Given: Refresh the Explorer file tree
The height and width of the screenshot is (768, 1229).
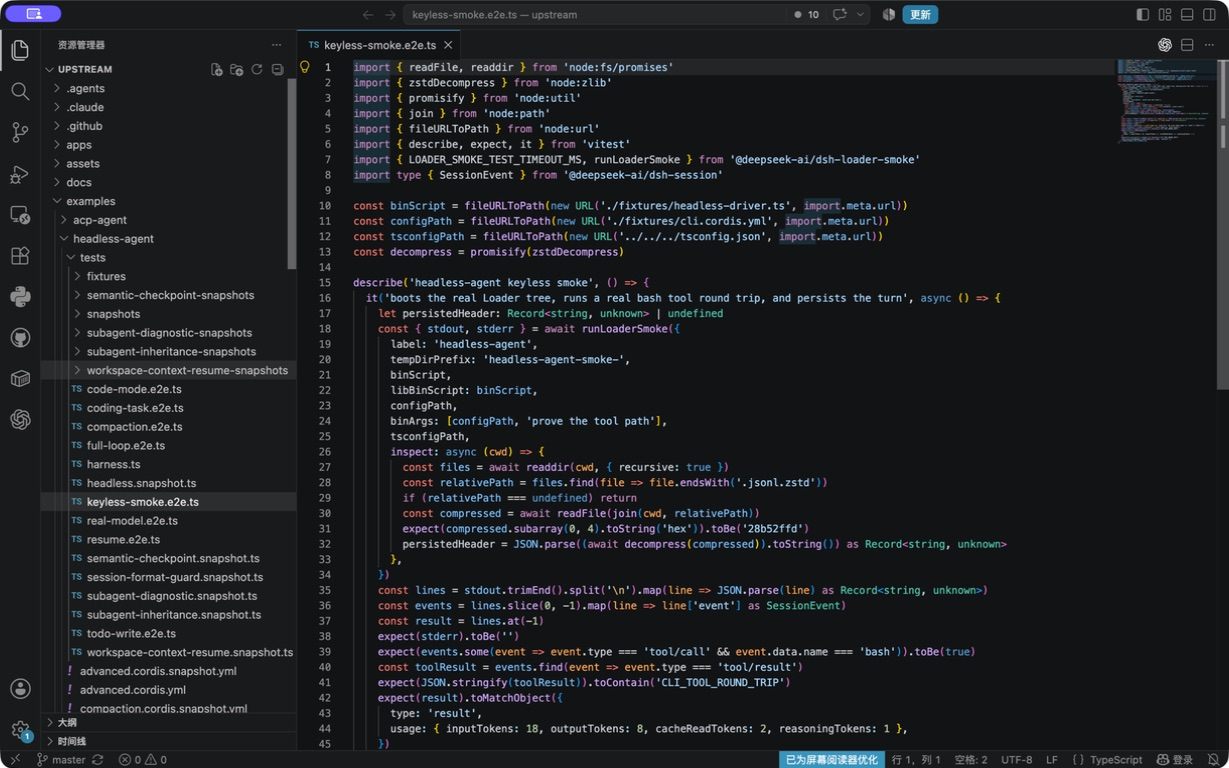Looking at the screenshot, I should click(x=257, y=70).
